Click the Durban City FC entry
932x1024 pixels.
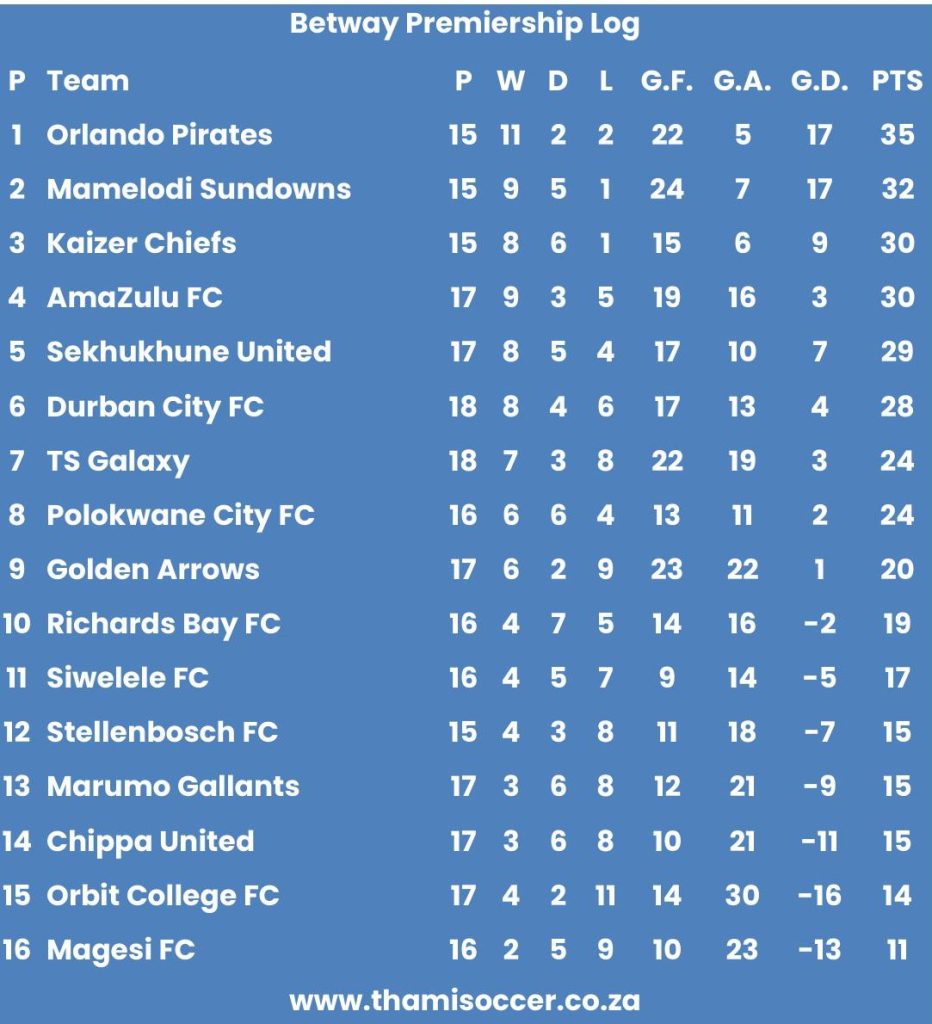click(155, 407)
